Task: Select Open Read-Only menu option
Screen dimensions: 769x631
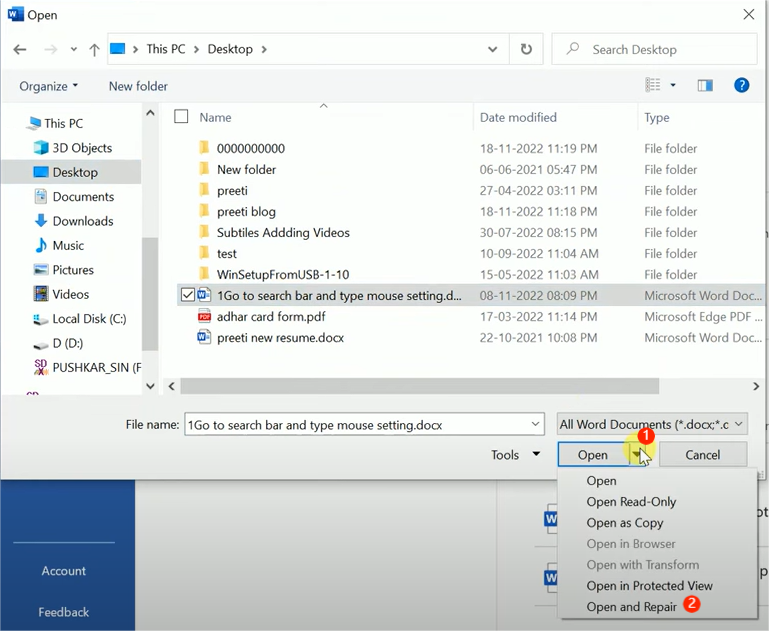Action: (631, 502)
